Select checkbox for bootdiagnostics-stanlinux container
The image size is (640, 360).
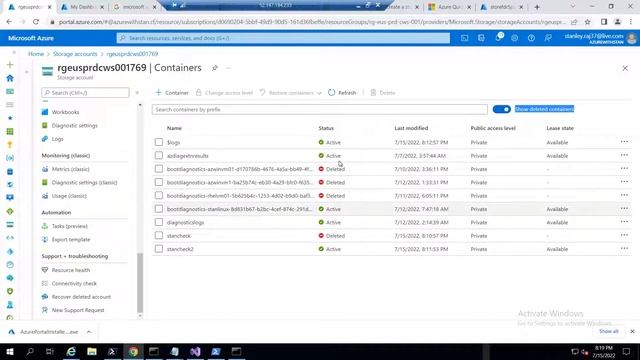[159, 209]
